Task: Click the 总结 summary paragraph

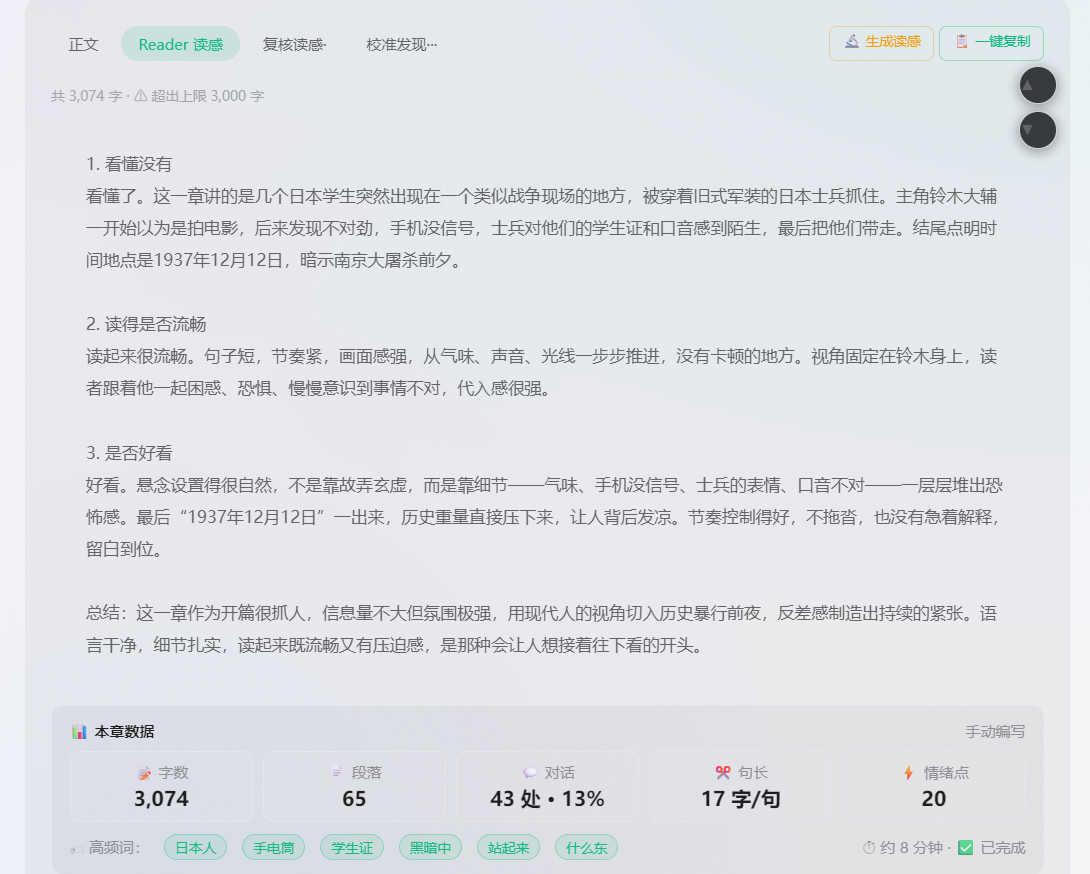Action: (x=542, y=629)
